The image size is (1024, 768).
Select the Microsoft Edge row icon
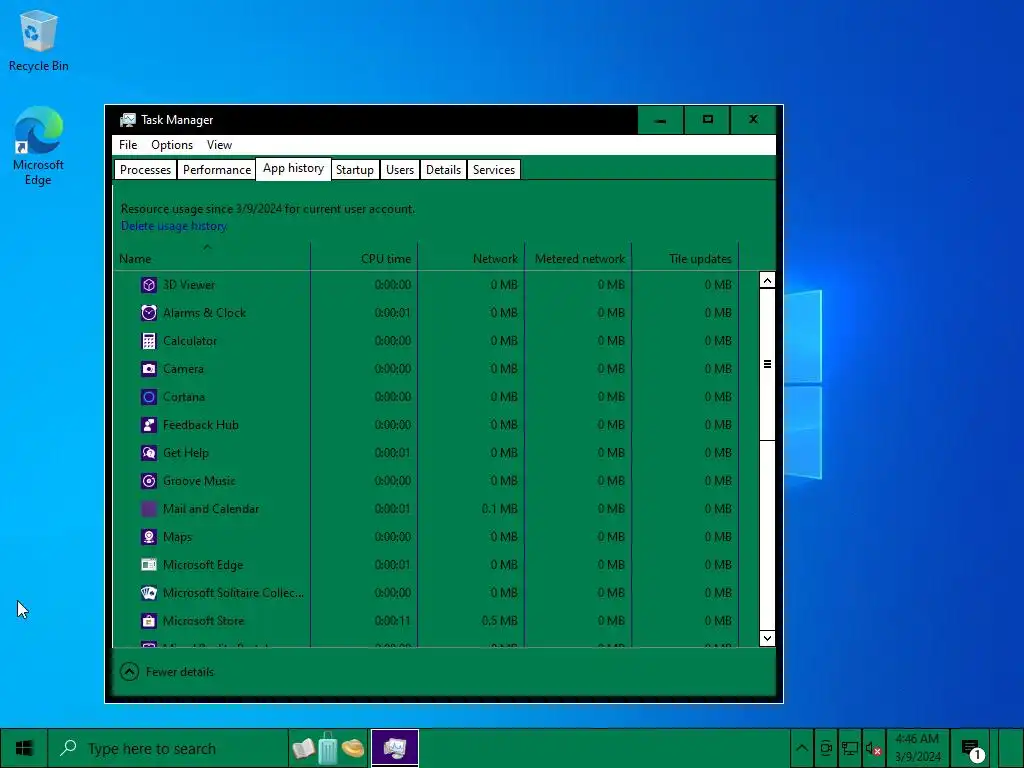coord(149,565)
